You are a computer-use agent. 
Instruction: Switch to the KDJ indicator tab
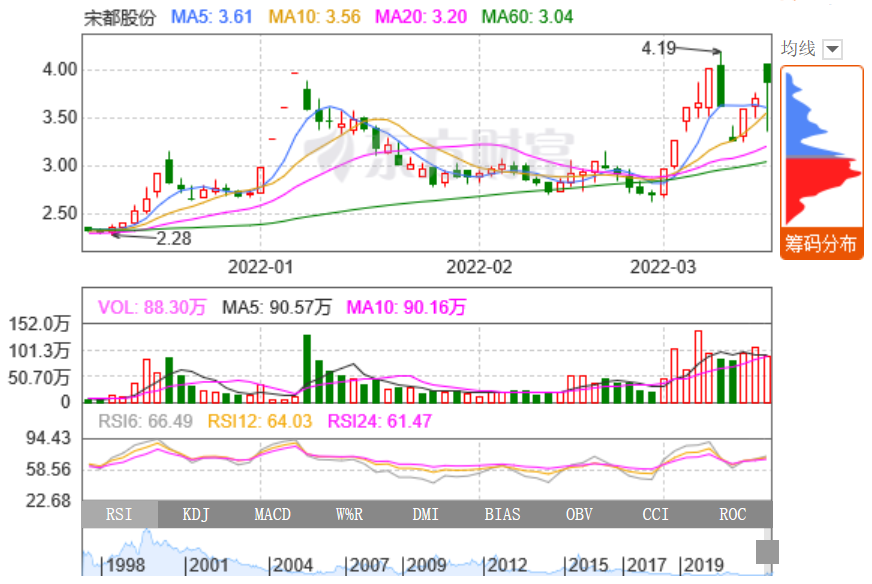[196, 514]
